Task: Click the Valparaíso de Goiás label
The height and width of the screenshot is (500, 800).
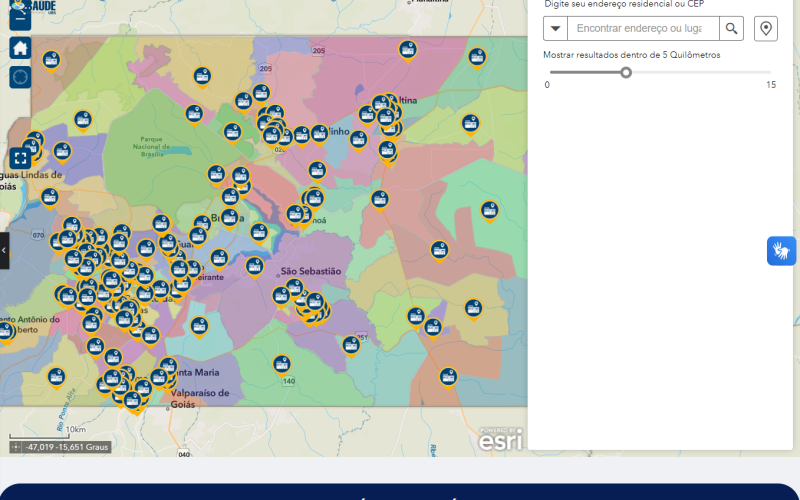Action: point(199,398)
